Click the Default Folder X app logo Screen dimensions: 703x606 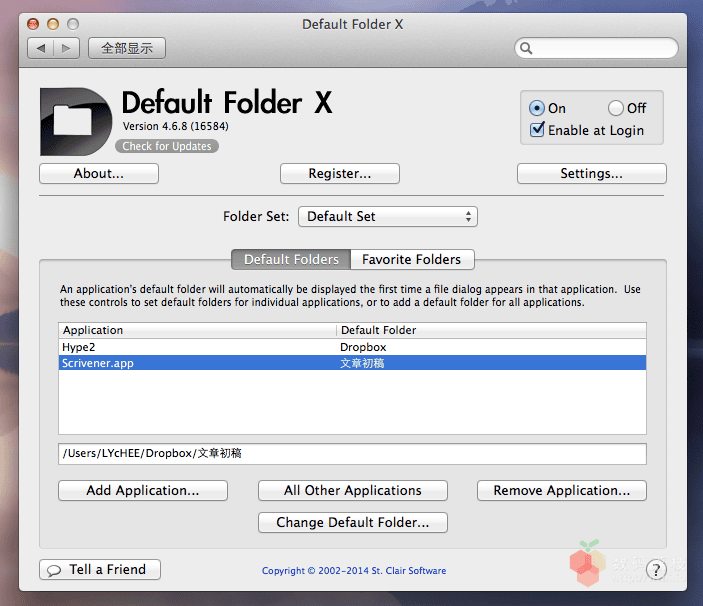(76, 121)
